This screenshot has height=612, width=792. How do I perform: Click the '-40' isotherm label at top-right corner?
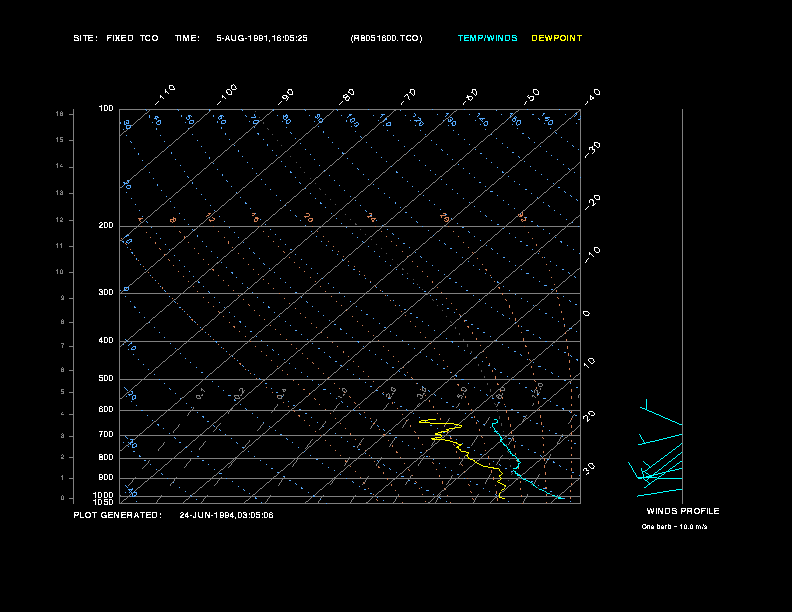(592, 97)
